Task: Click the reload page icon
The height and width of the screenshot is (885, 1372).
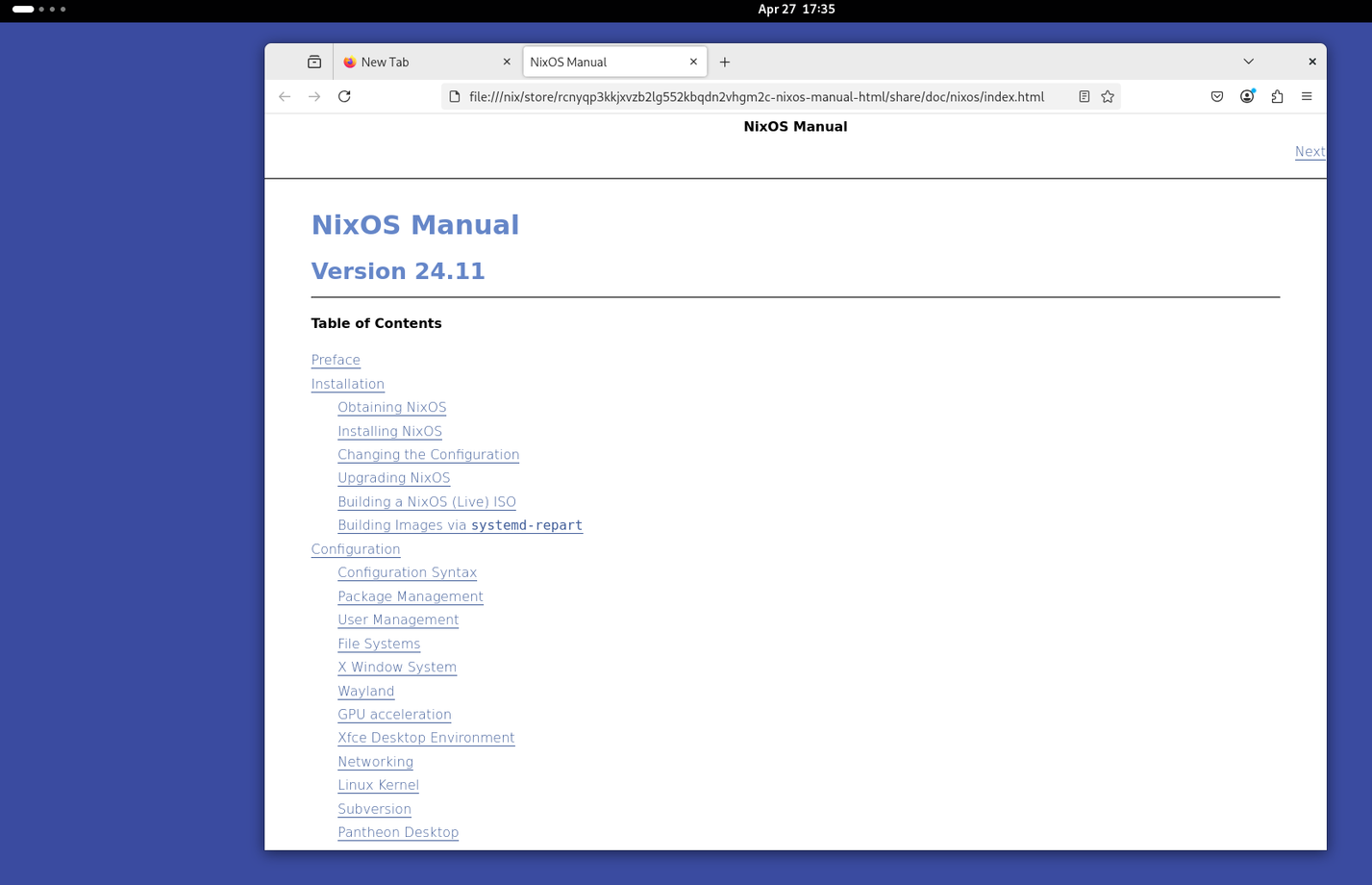Action: point(344,96)
